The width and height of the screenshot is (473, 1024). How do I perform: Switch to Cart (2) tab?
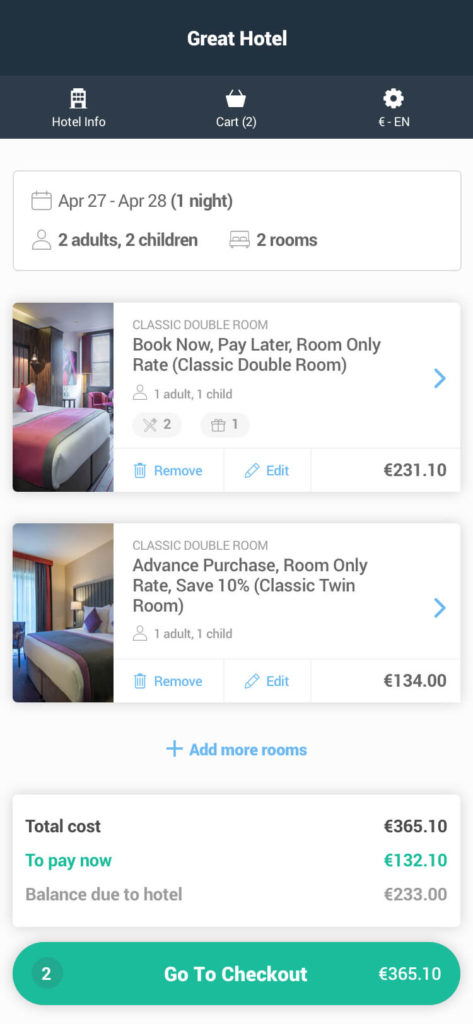pos(236,107)
